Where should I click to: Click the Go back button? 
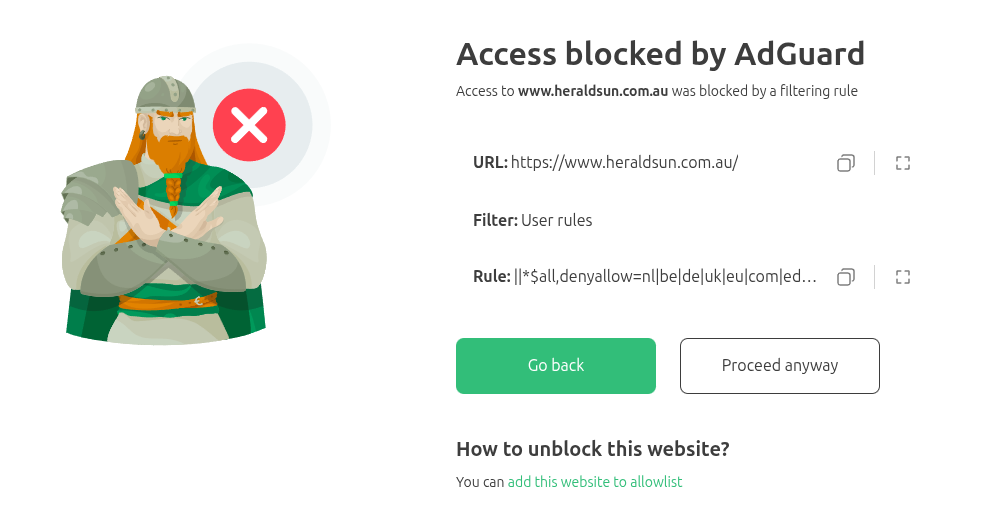click(555, 366)
